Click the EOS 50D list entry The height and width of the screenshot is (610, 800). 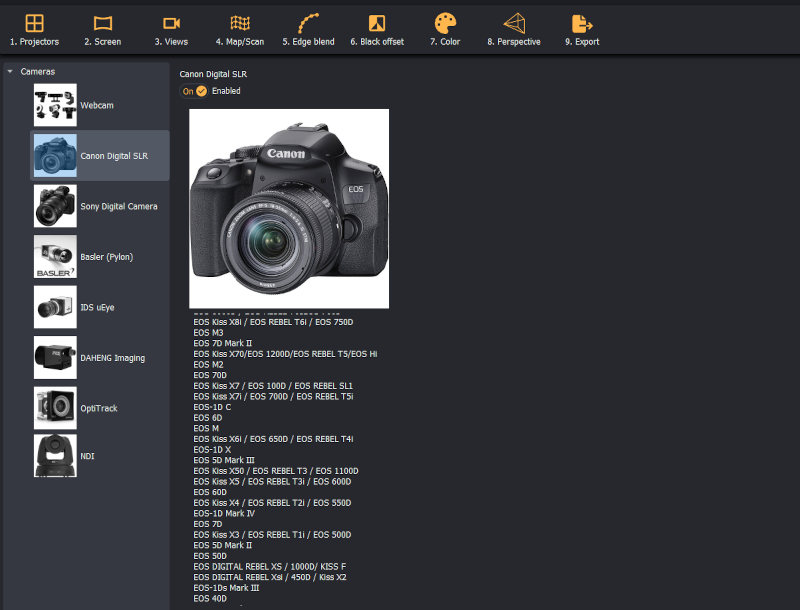point(210,556)
